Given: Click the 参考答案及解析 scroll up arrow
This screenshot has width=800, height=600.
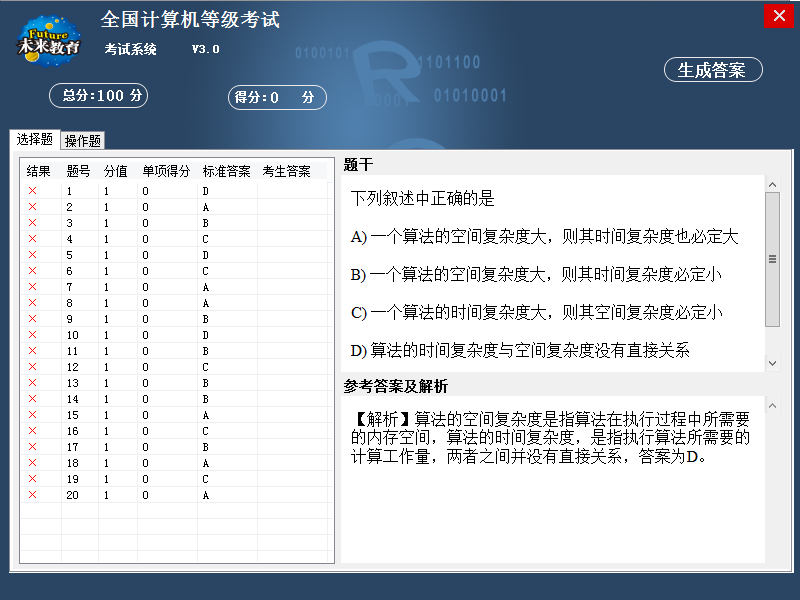Looking at the screenshot, I should click(x=772, y=406).
